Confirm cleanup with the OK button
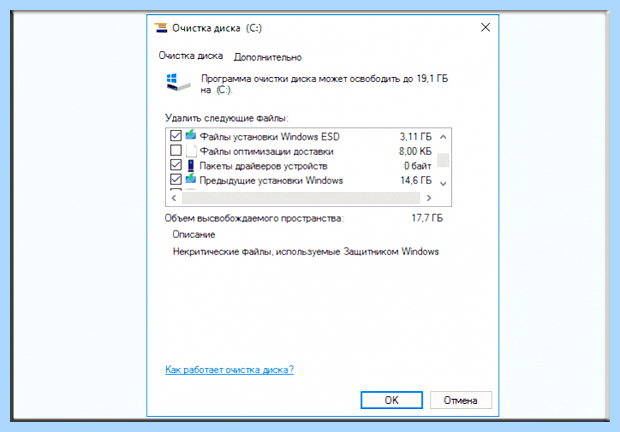 pos(391,400)
